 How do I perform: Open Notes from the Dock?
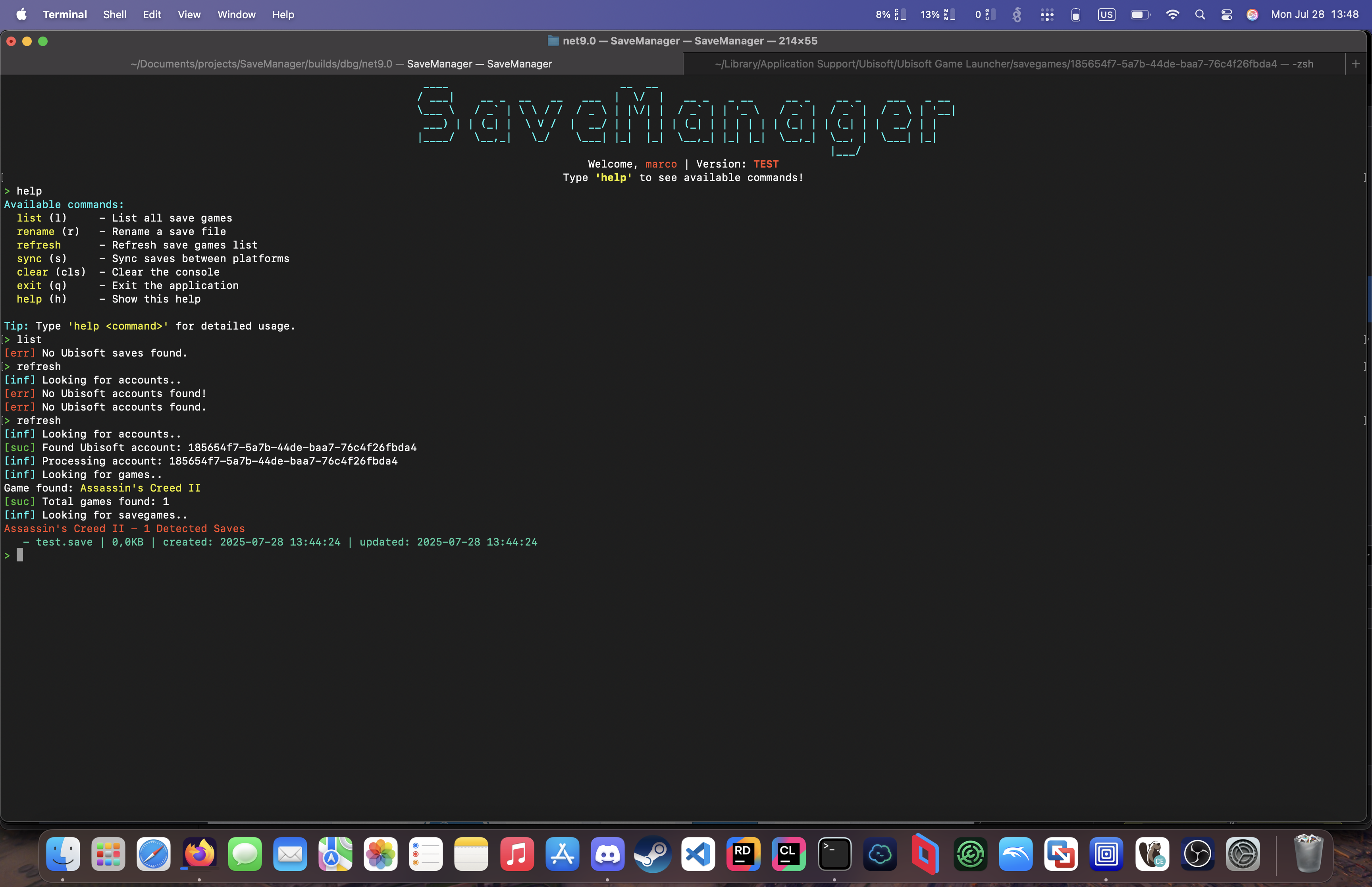472,854
